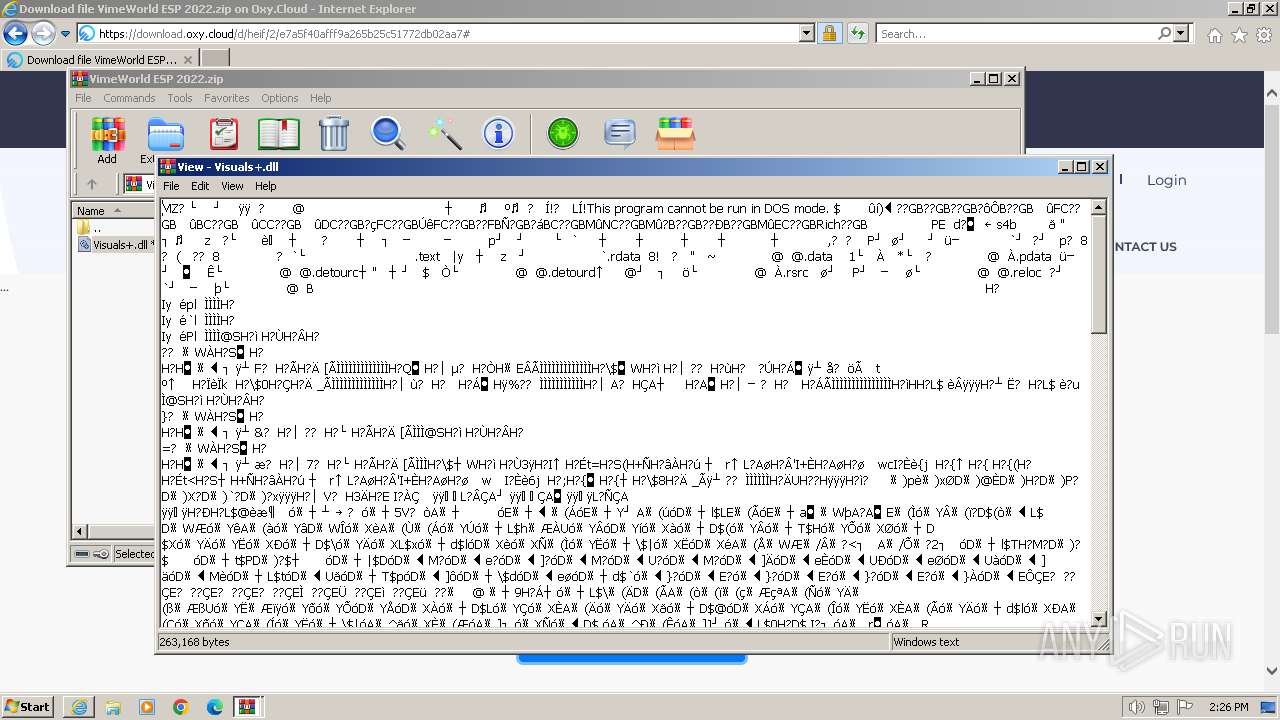
Task: Click the viewer vertical scrollbar thumb
Action: click(x=1098, y=275)
